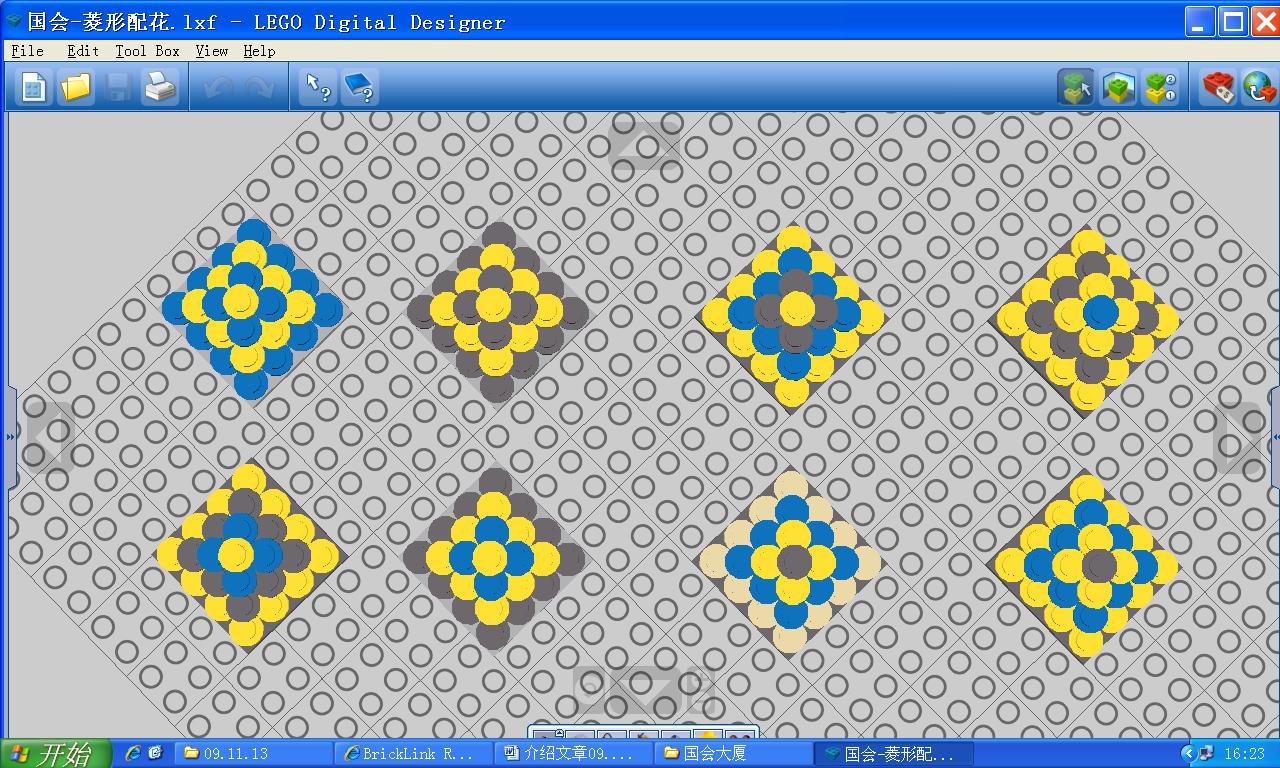
Task: Switch to the 国会大厦 folder window
Action: (x=734, y=753)
